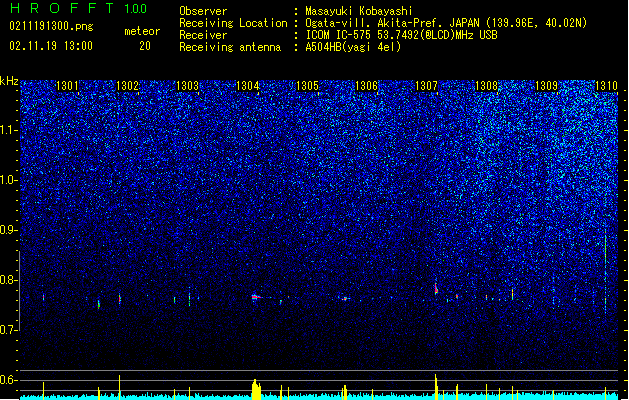
Task: Click the strong meteor echo at 1307
Action: (x=436, y=288)
